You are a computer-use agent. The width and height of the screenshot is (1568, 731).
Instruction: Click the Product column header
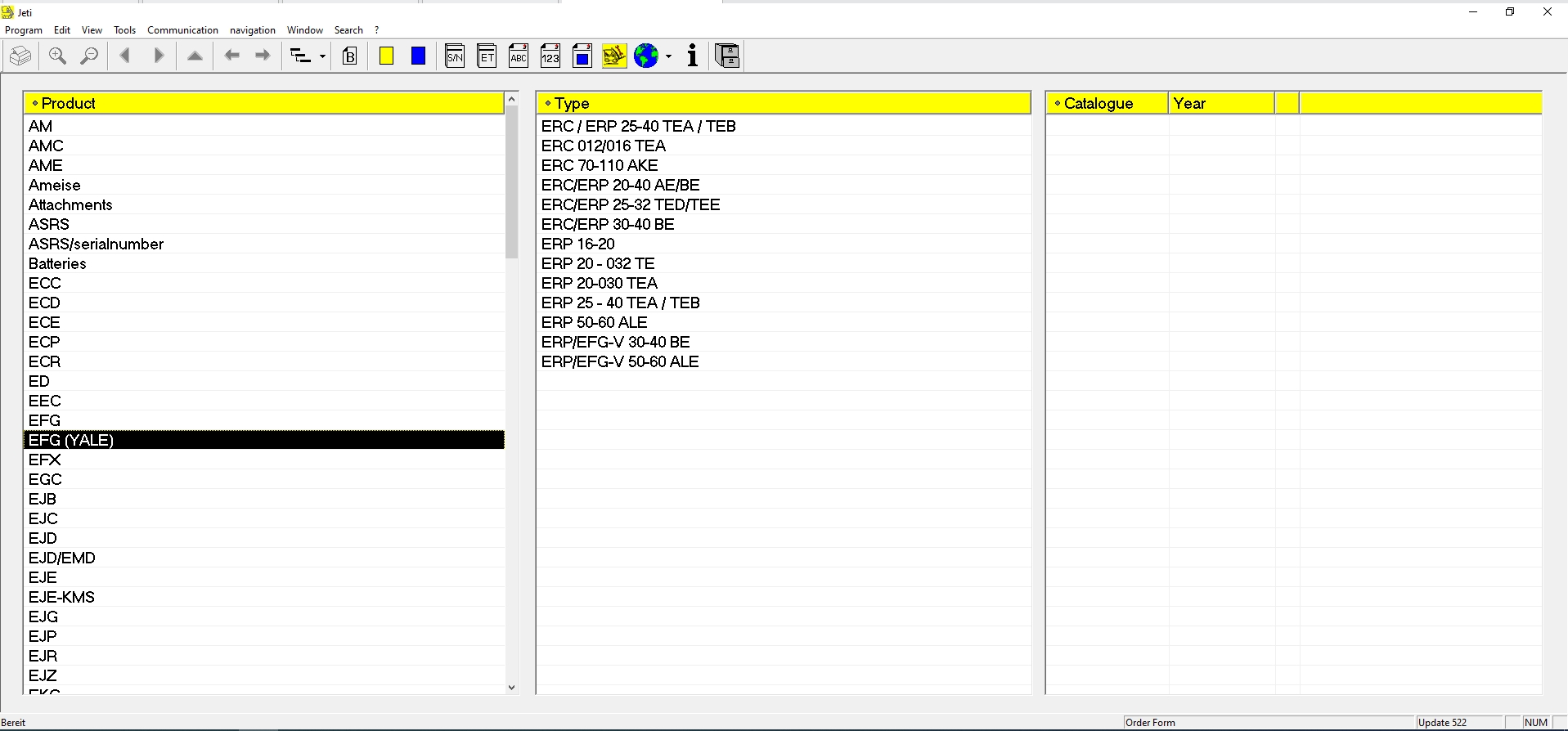click(264, 103)
